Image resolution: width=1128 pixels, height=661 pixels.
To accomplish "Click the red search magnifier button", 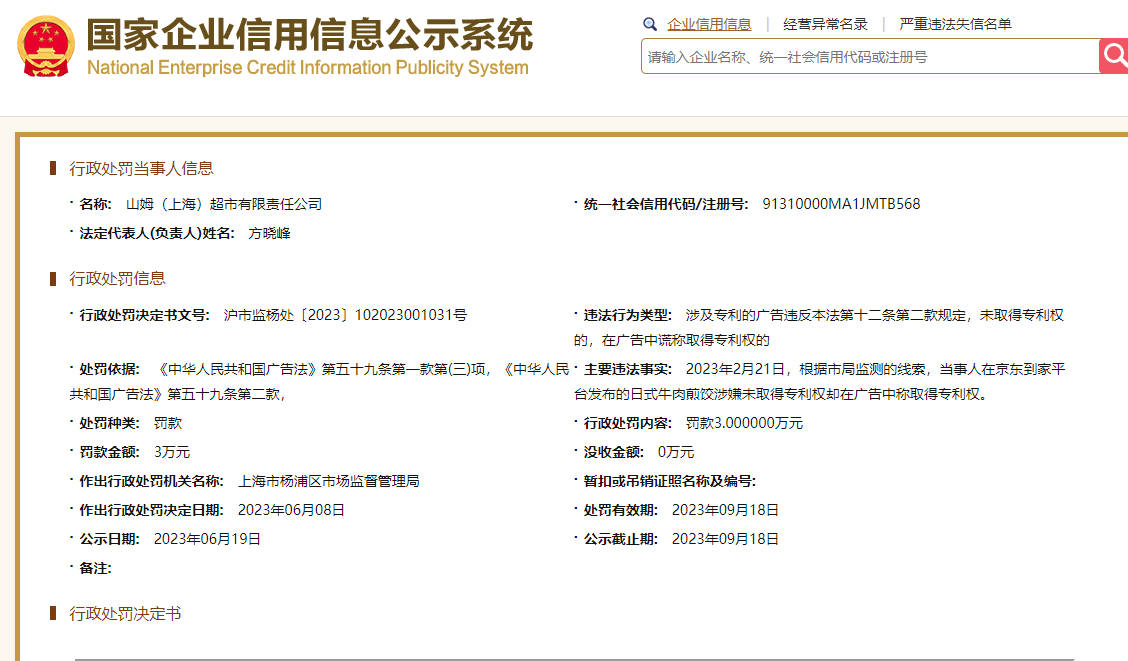I will point(1114,56).
